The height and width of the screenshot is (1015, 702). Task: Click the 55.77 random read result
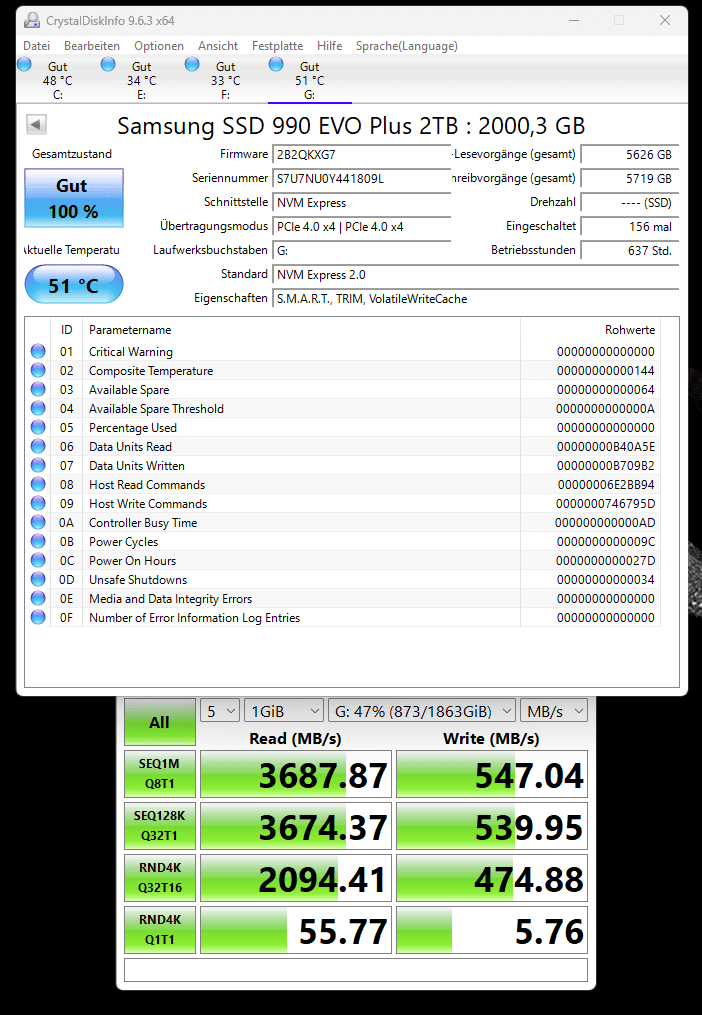(296, 930)
